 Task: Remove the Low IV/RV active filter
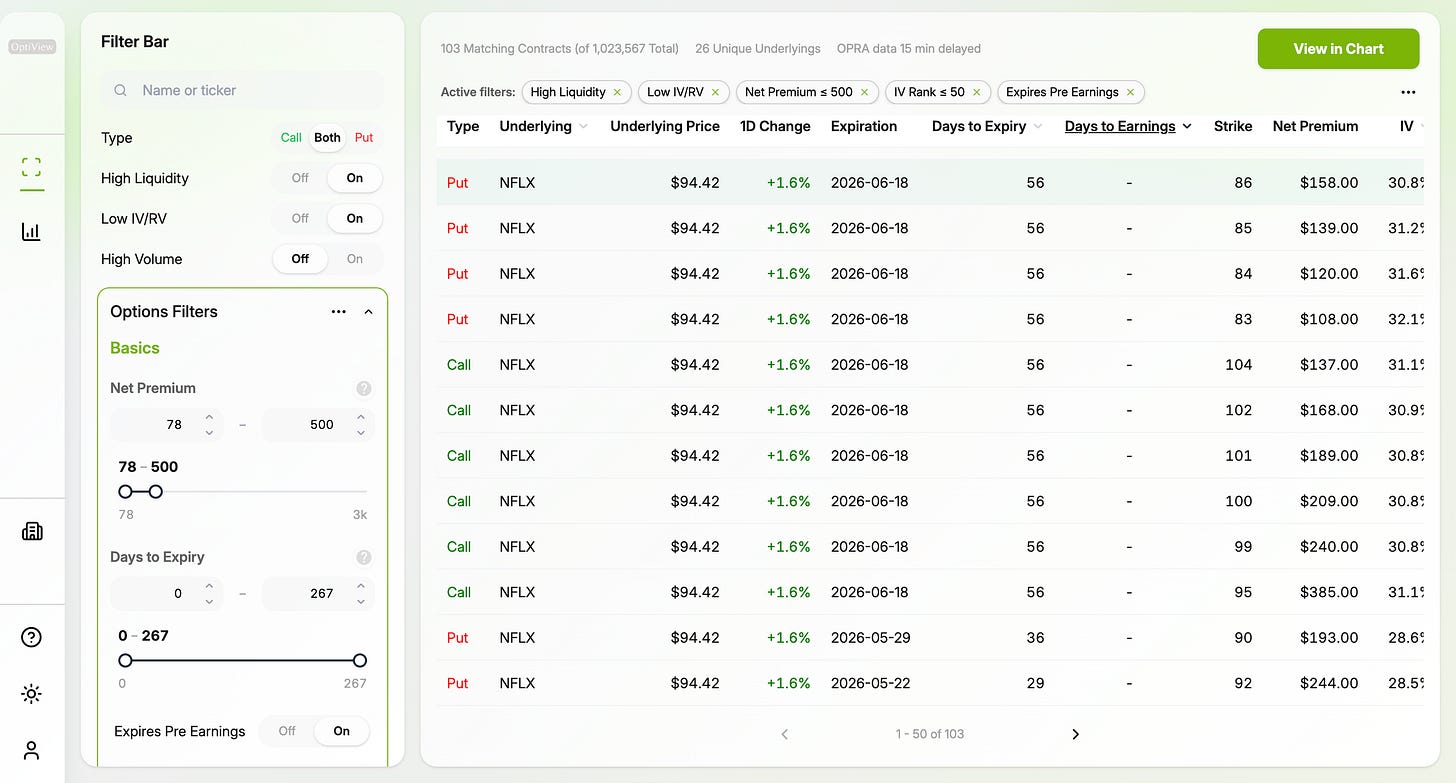[715, 92]
